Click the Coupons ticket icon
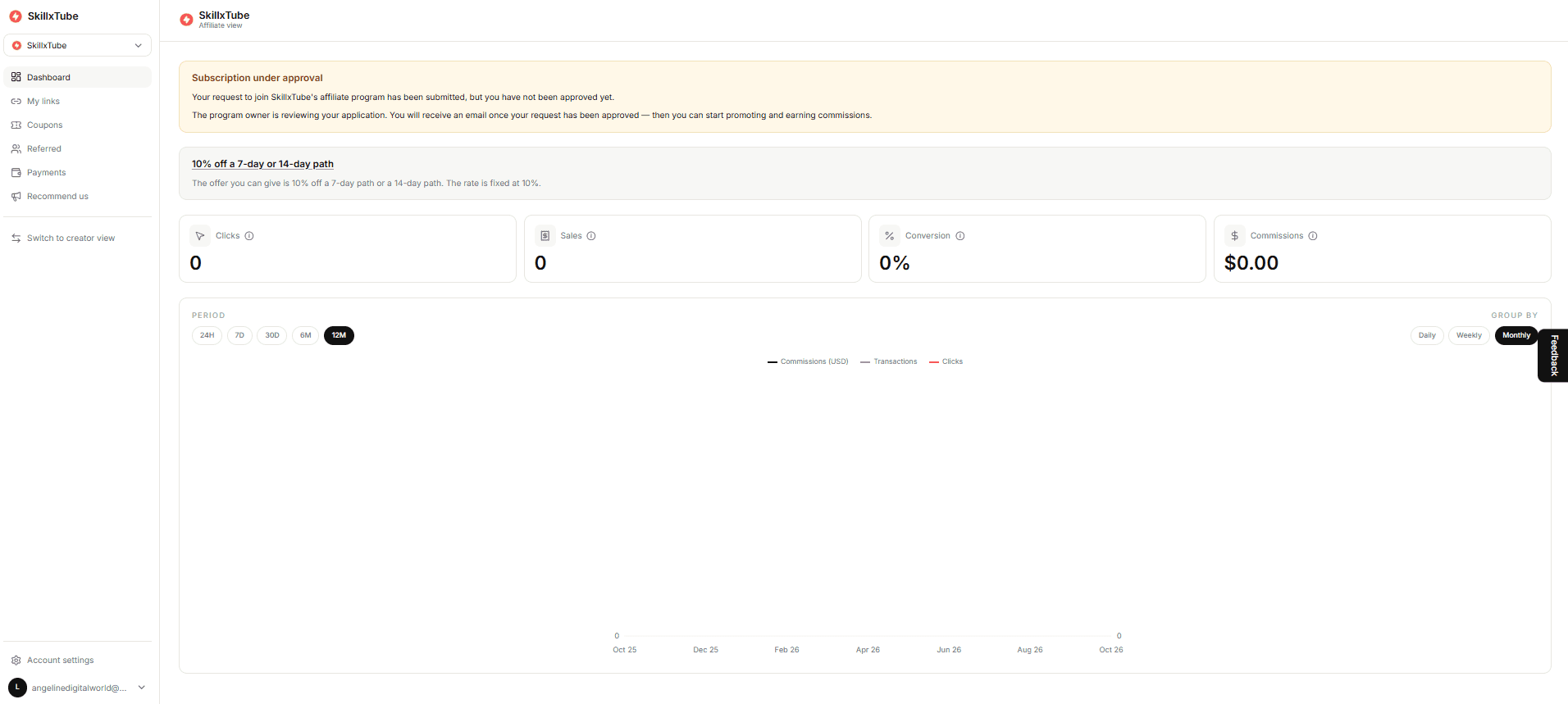This screenshot has height=704, width=1568. coord(16,125)
